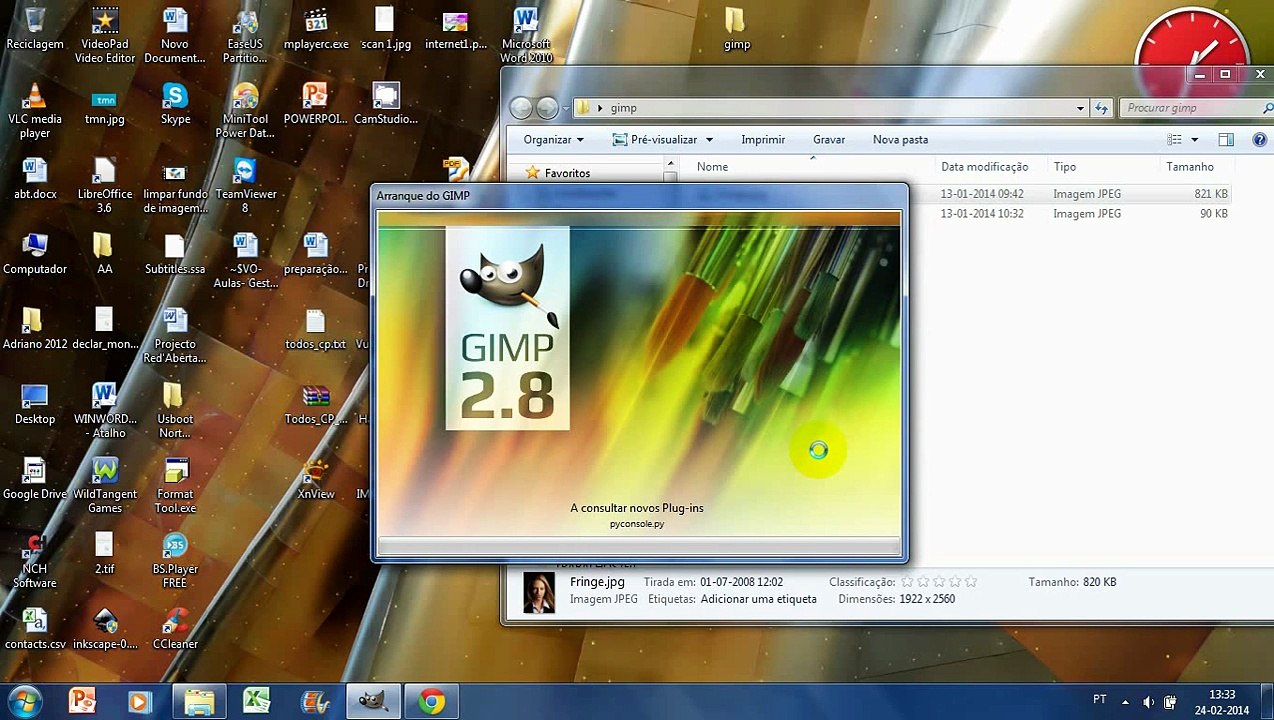Click the Procurar gimp search field
Viewport: 1274px width, 720px height.
click(x=1195, y=108)
